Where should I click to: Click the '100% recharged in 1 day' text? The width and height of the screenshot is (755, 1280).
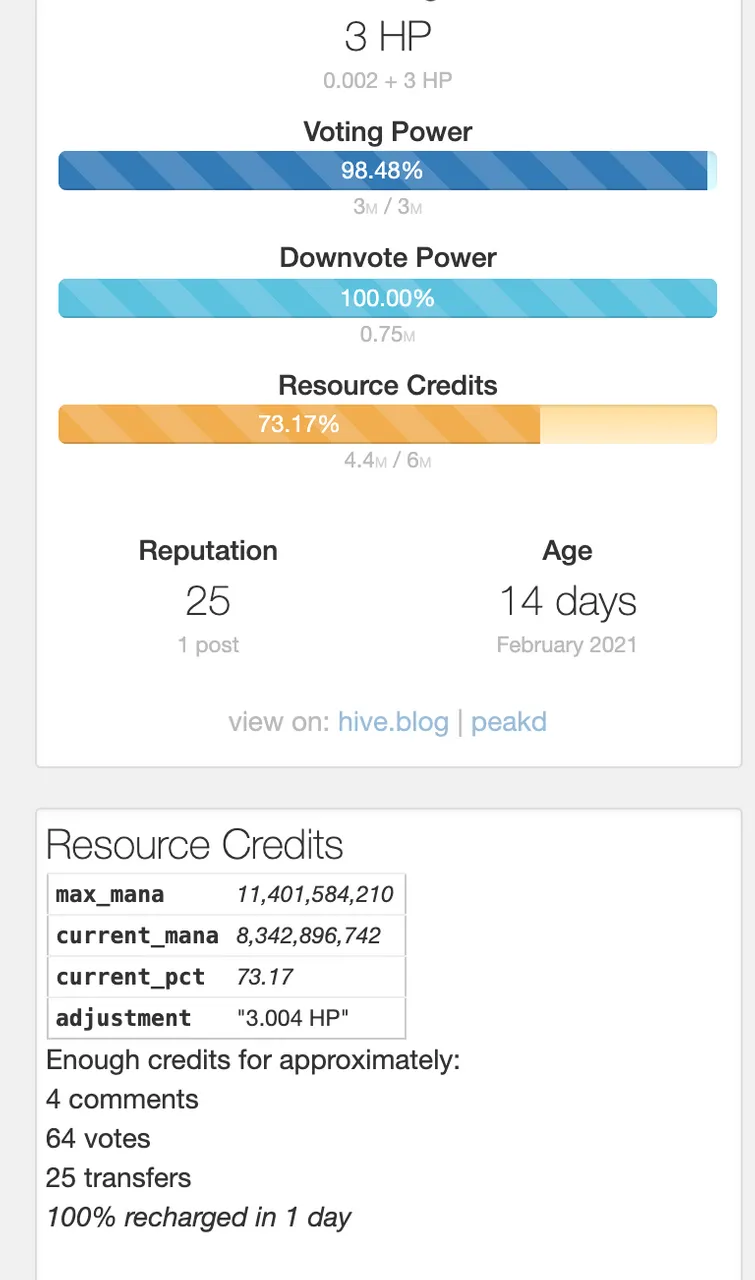[x=199, y=1218]
